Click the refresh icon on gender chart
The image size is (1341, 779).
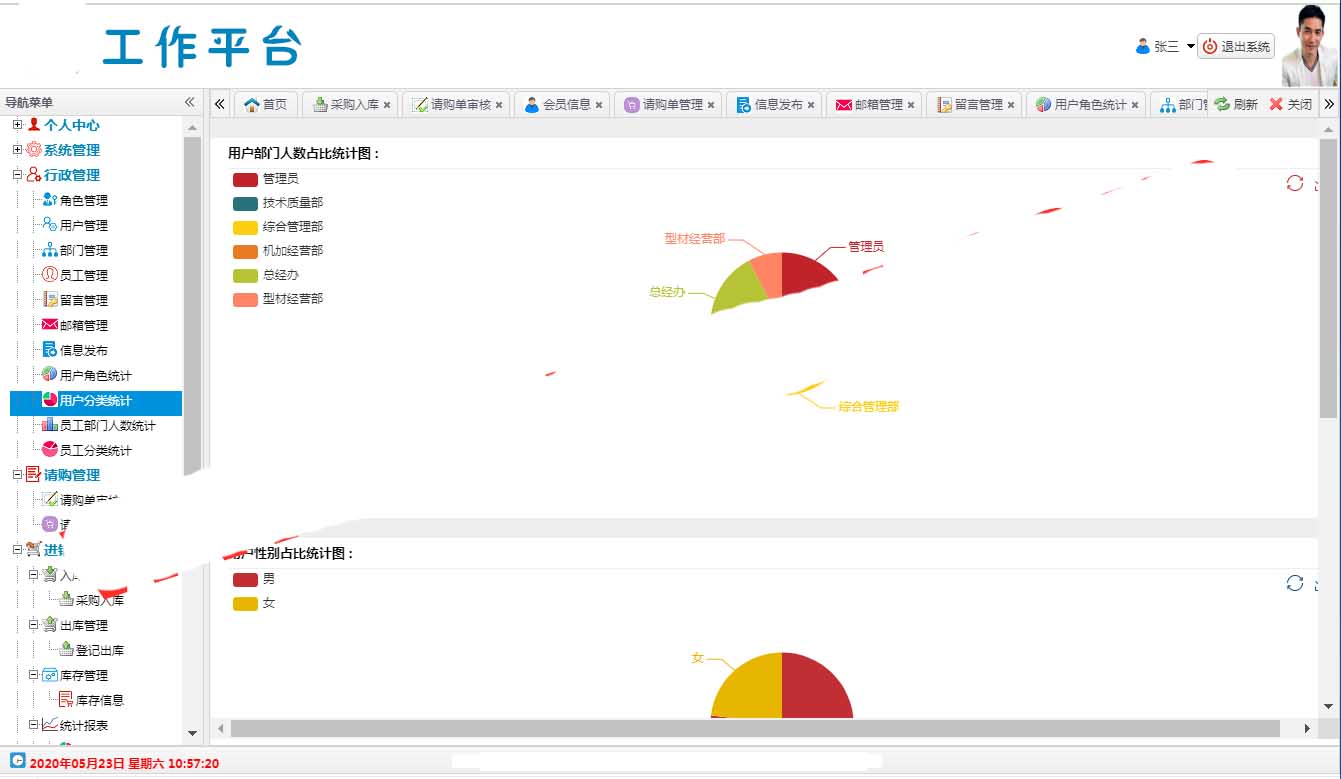(x=1295, y=583)
